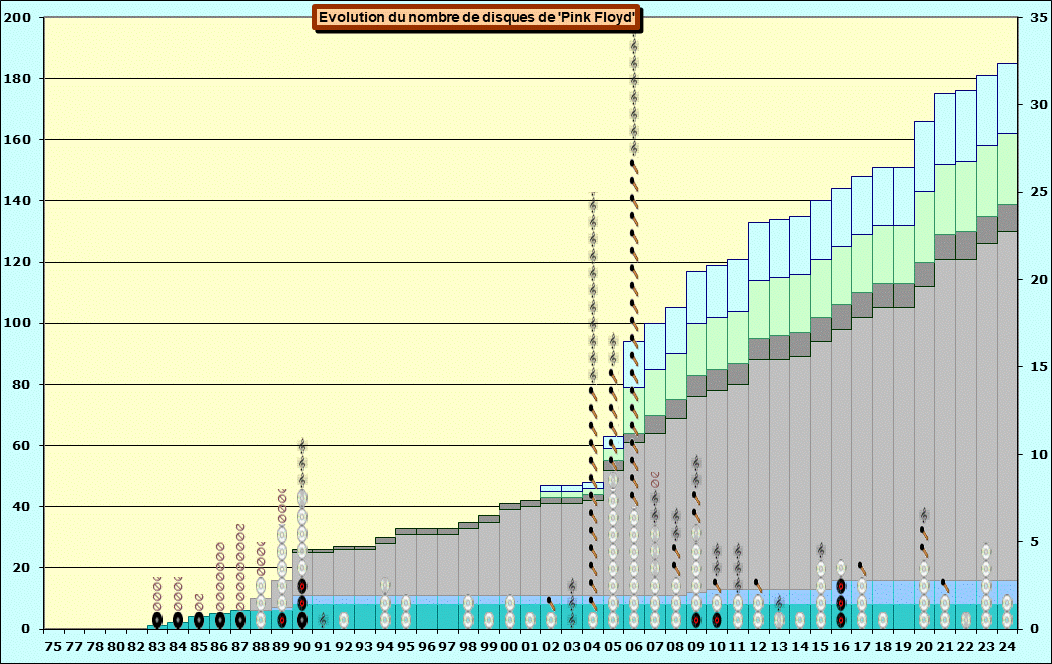
Task: Click the year label '04' on the x-axis
Action: 592,647
